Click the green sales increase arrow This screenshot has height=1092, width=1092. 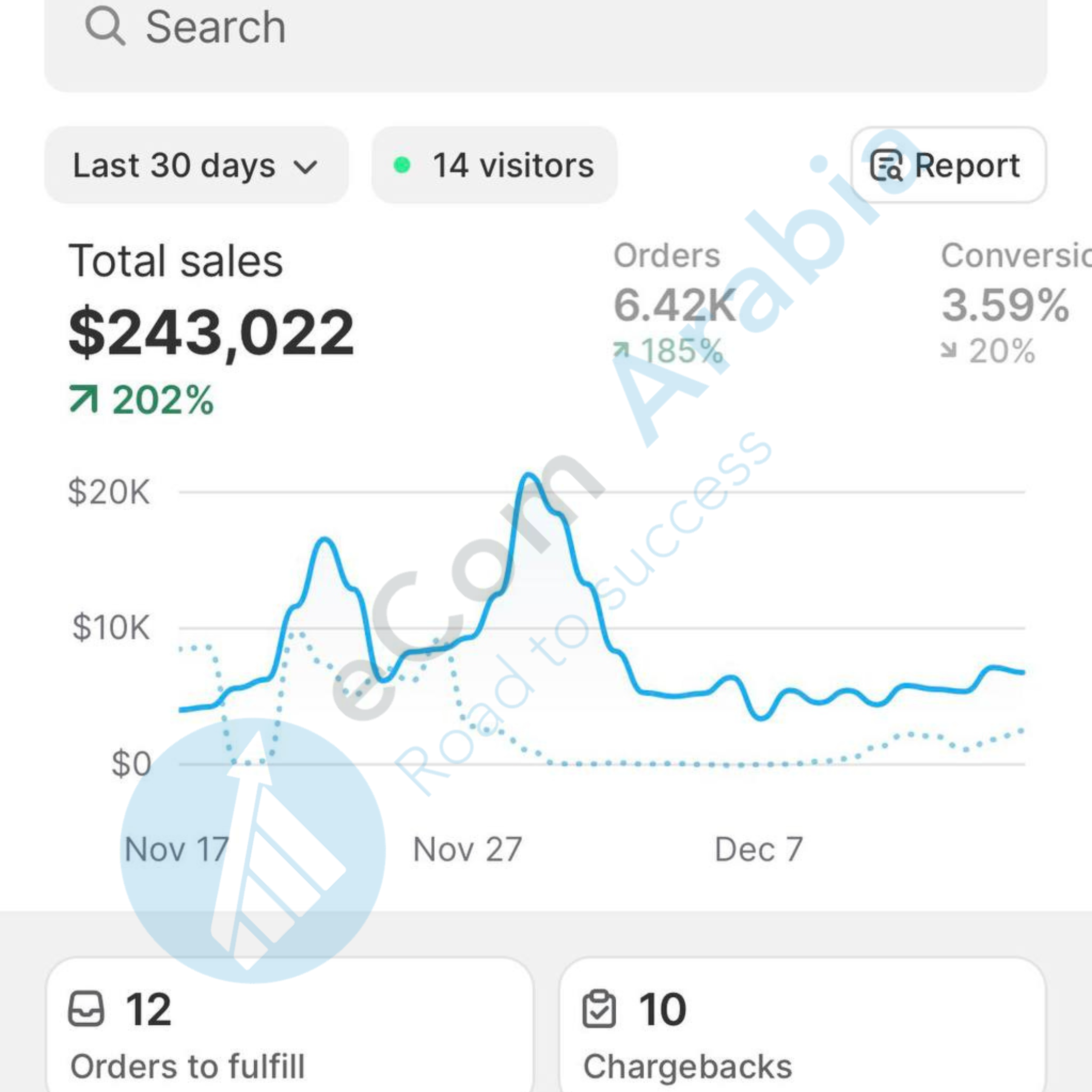pos(83,399)
